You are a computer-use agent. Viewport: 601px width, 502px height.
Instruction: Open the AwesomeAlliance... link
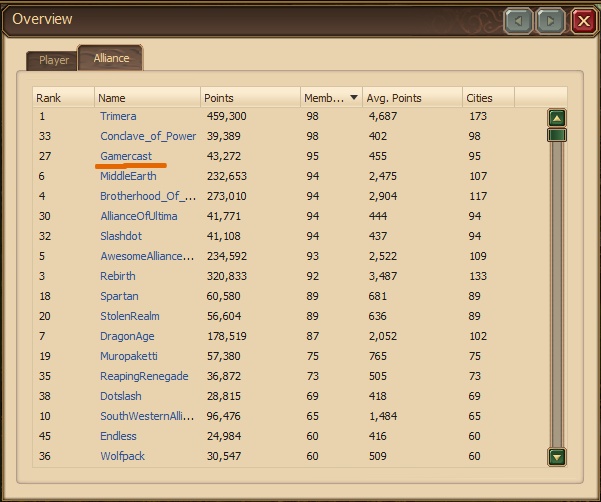pos(147,256)
